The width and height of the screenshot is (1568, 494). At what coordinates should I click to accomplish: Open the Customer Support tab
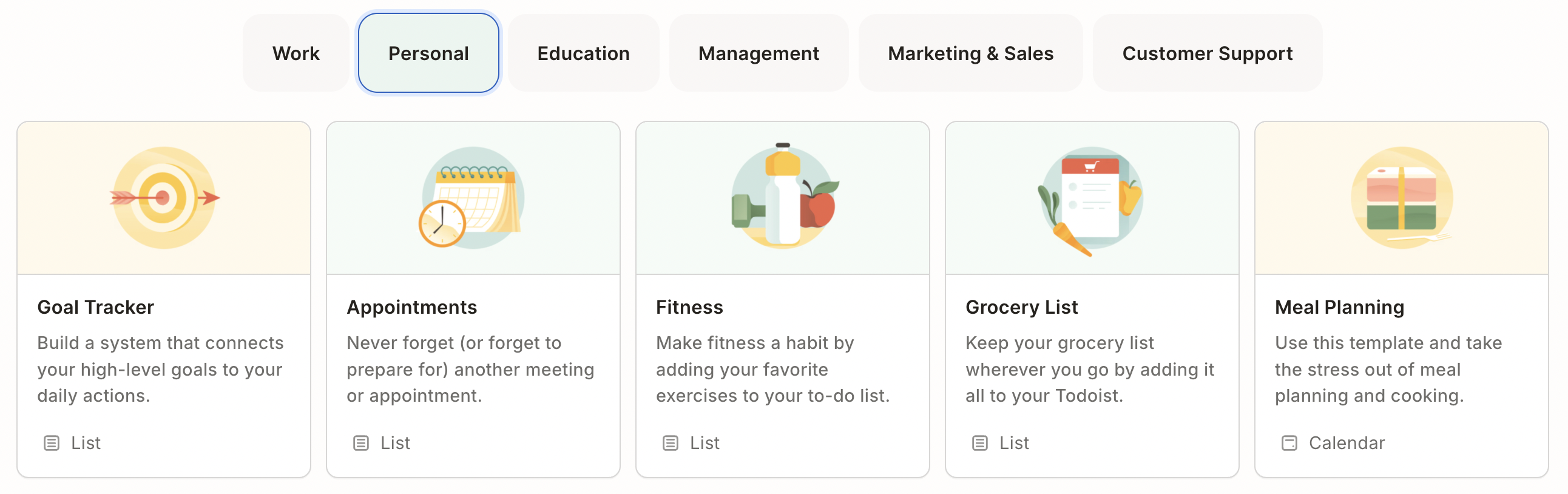tap(1207, 53)
